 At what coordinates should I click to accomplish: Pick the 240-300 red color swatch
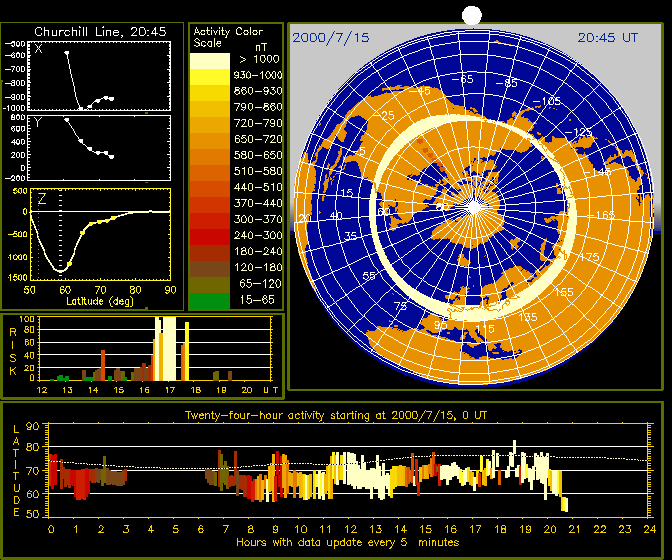click(x=208, y=236)
